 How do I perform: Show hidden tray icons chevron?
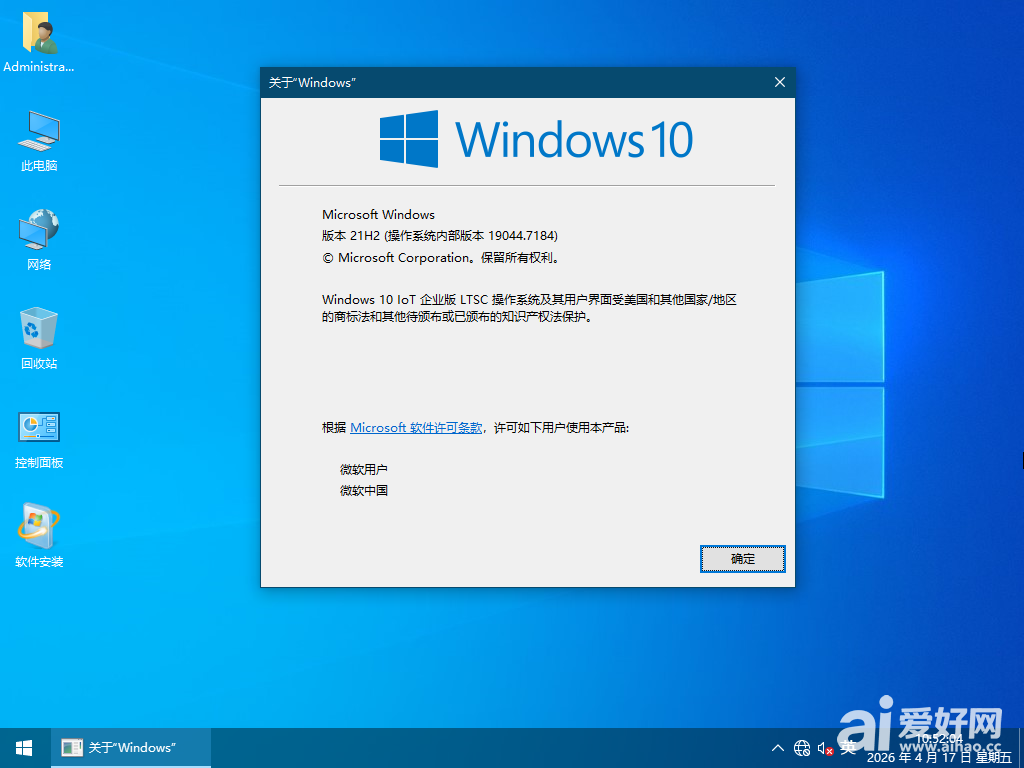[x=777, y=748]
